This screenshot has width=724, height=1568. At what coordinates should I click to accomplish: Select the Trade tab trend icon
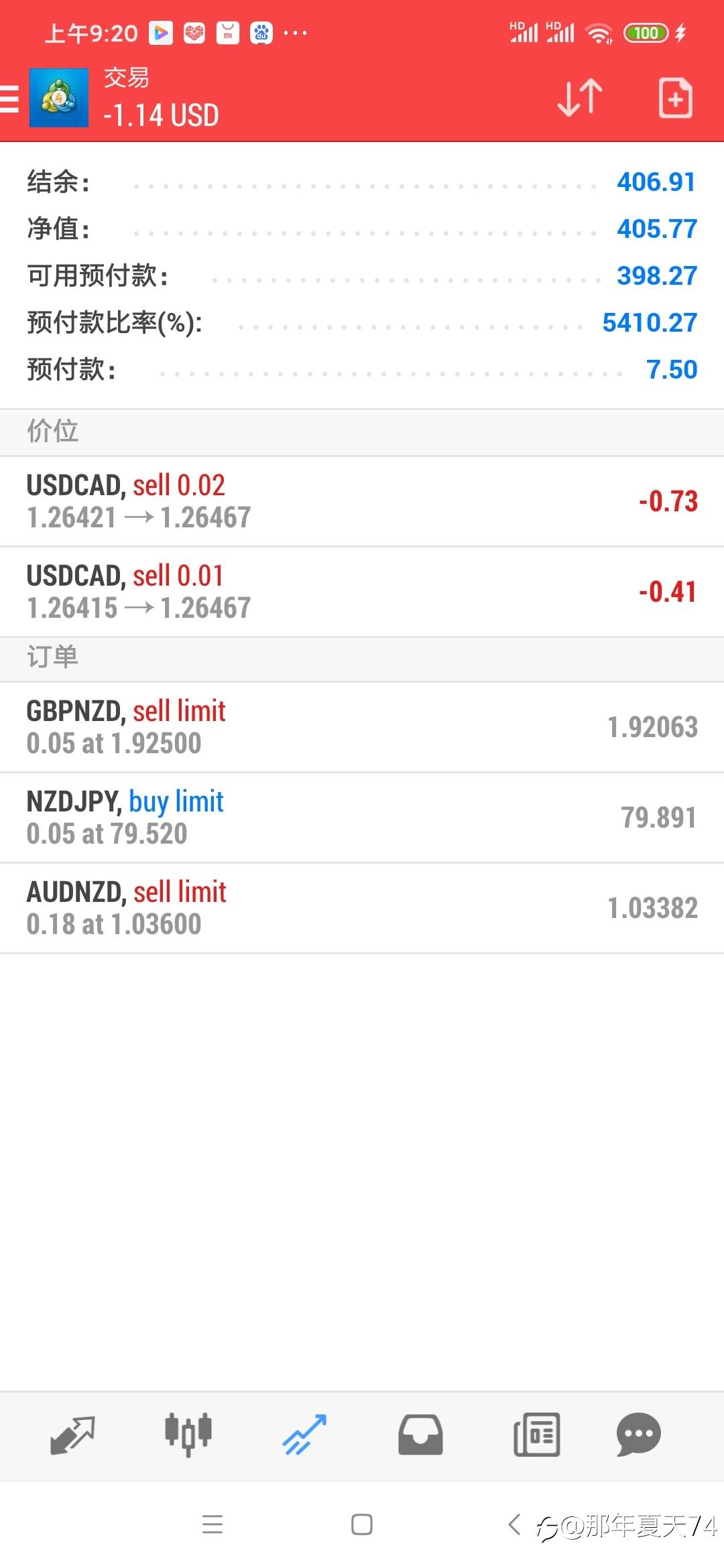304,1435
